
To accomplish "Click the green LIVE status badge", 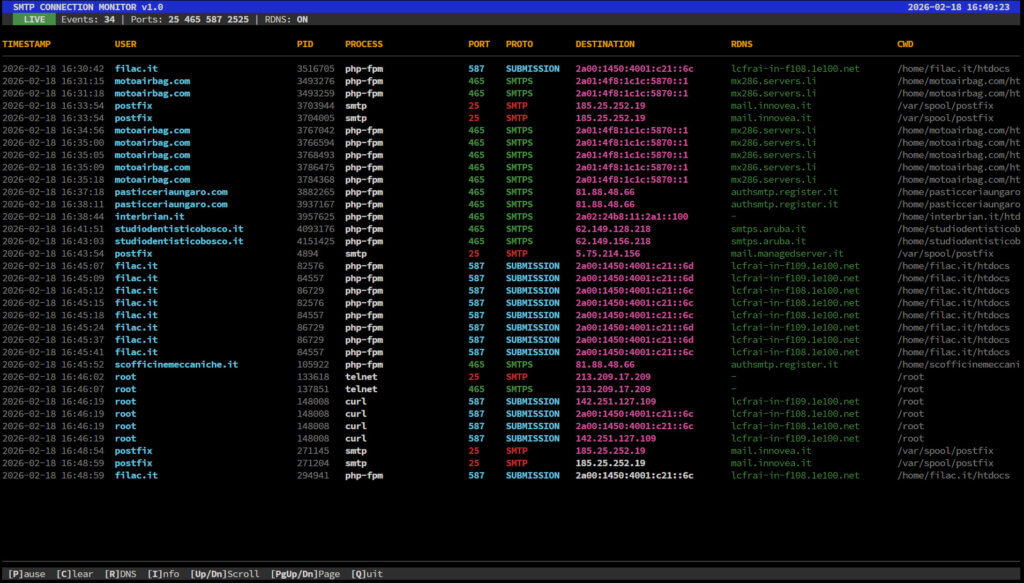I will click(x=35, y=20).
